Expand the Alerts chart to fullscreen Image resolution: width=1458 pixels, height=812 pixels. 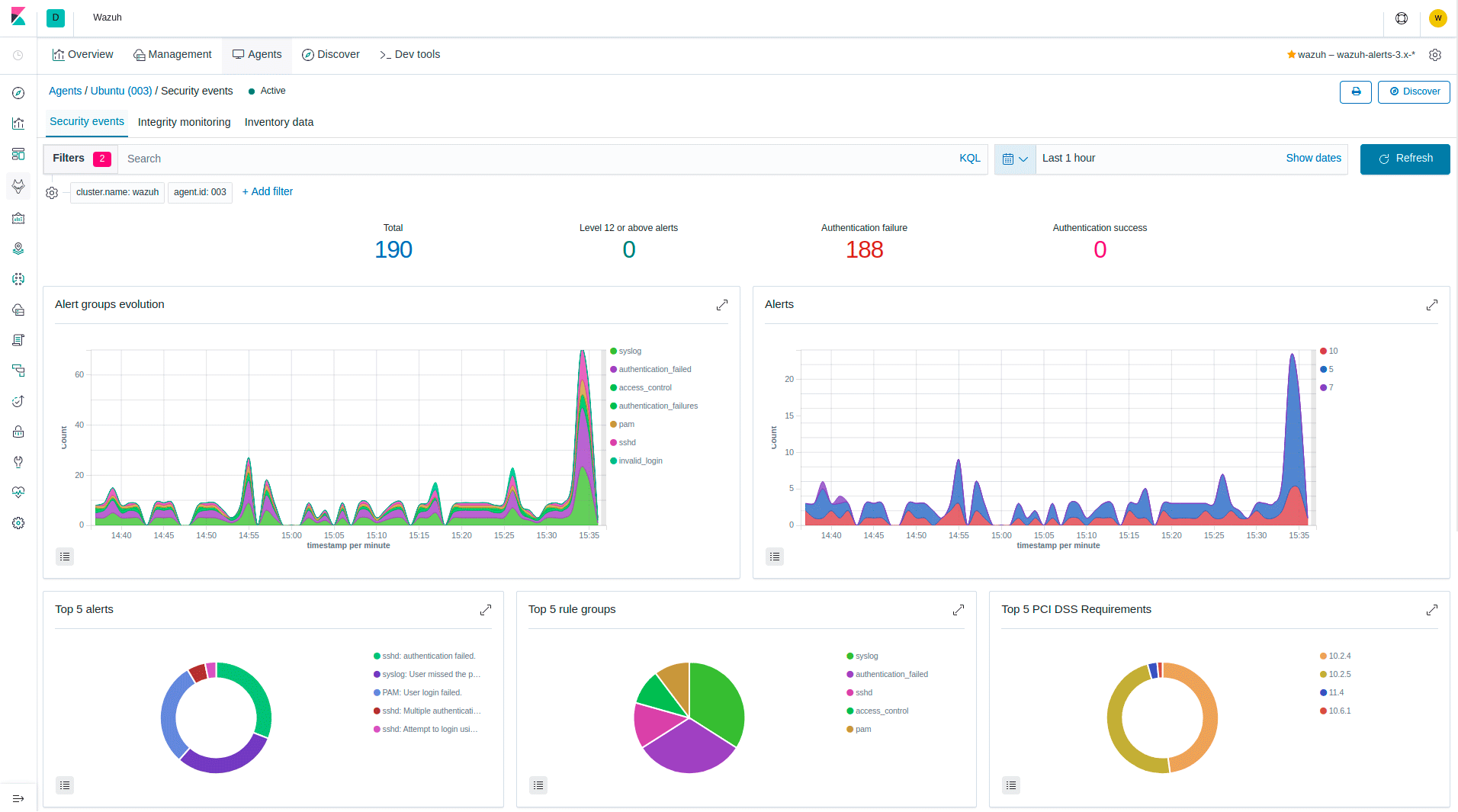click(1432, 305)
